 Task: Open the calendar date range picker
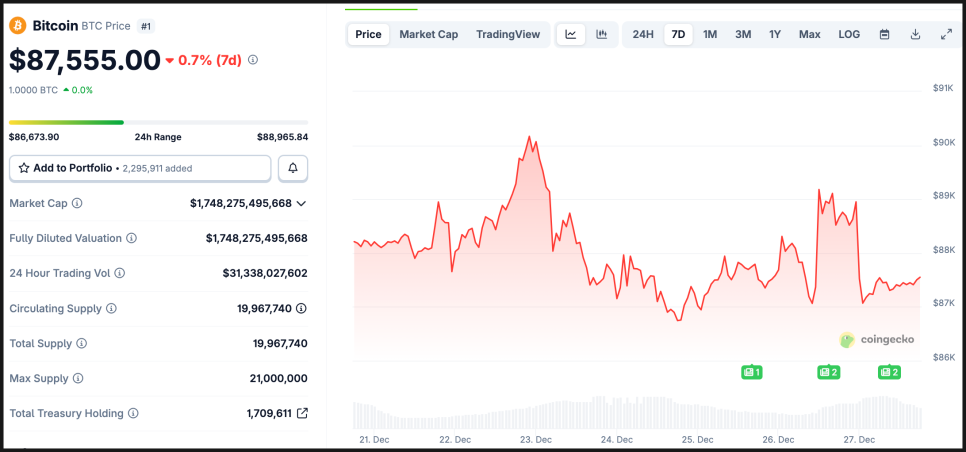(884, 34)
